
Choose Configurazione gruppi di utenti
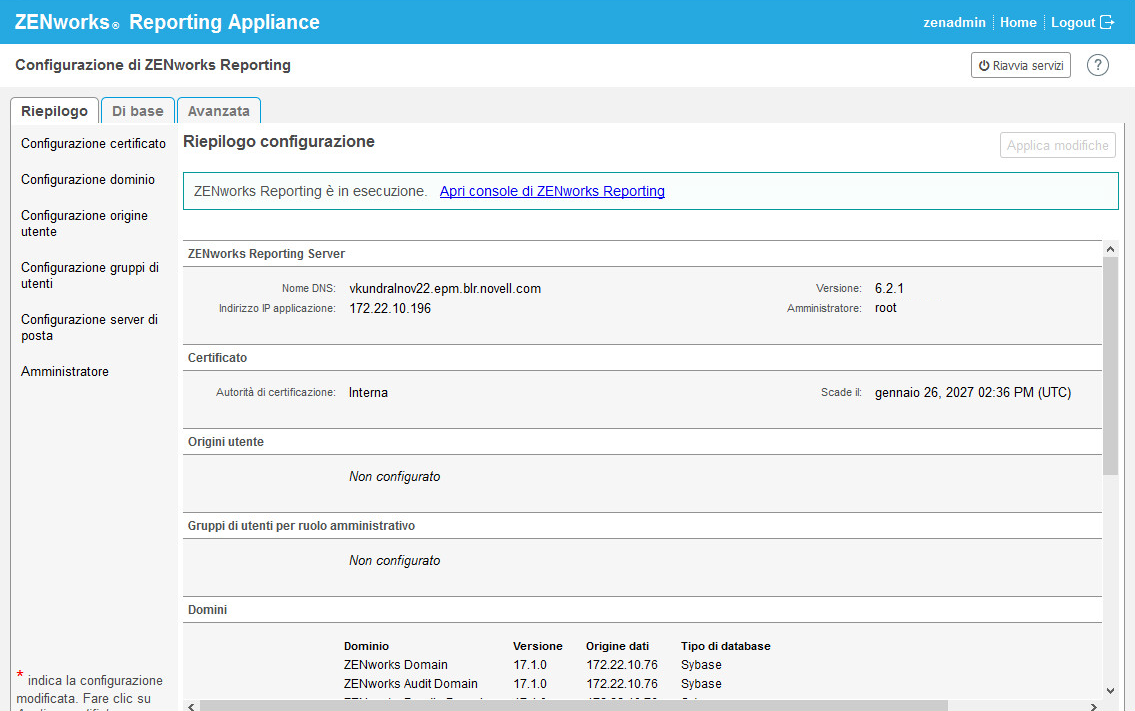point(90,275)
